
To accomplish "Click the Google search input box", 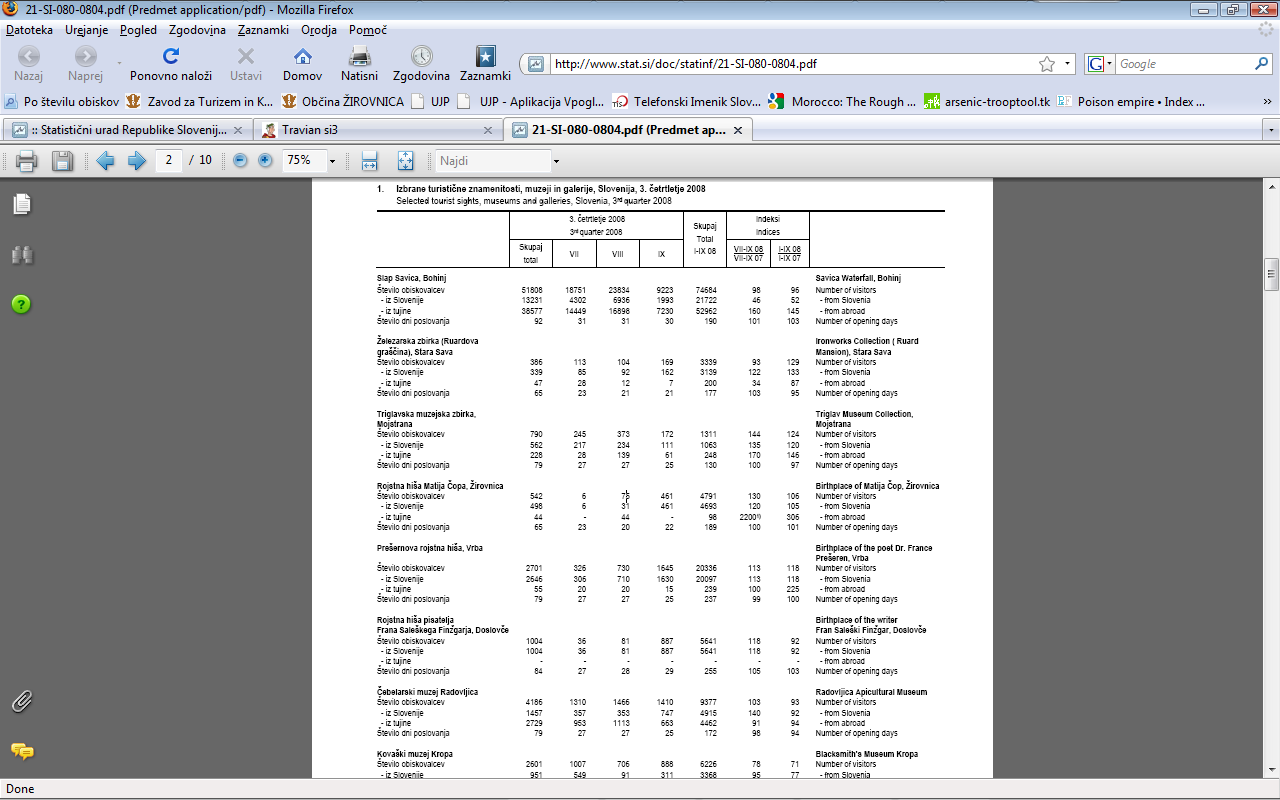I will pos(1184,64).
